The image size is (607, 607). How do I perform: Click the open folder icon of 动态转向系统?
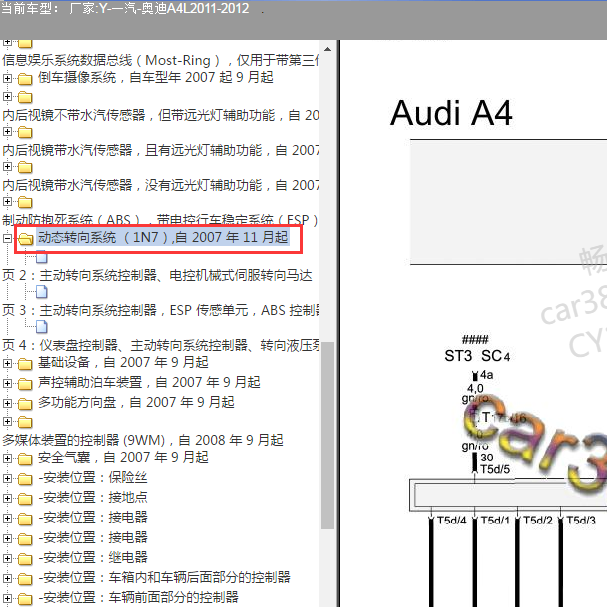click(x=26, y=238)
